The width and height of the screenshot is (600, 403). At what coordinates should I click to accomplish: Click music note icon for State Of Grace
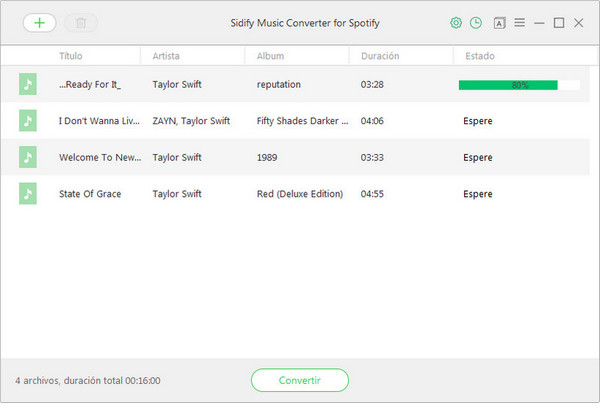coord(28,194)
